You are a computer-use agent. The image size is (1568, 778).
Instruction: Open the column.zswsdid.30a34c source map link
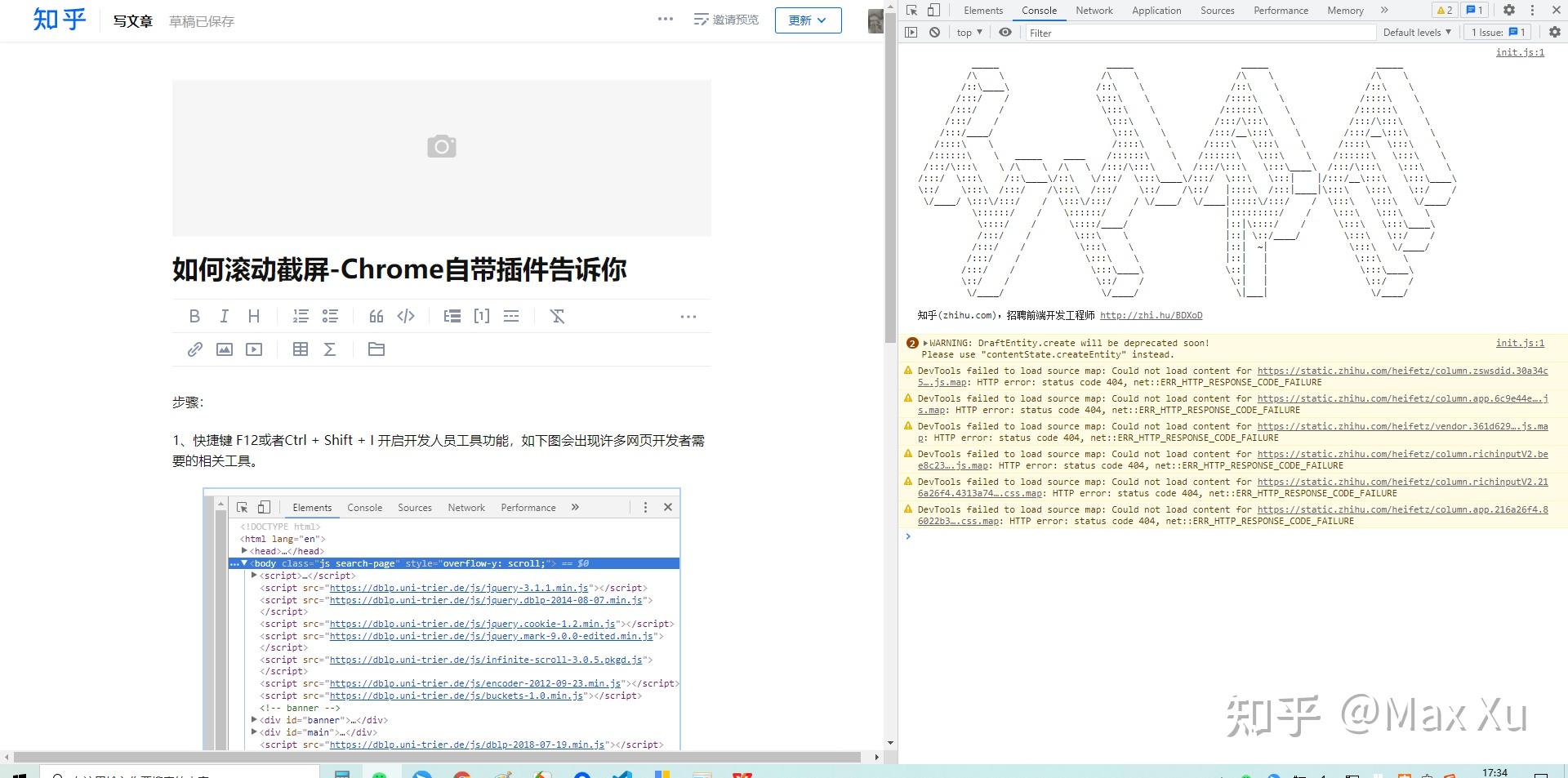1402,371
